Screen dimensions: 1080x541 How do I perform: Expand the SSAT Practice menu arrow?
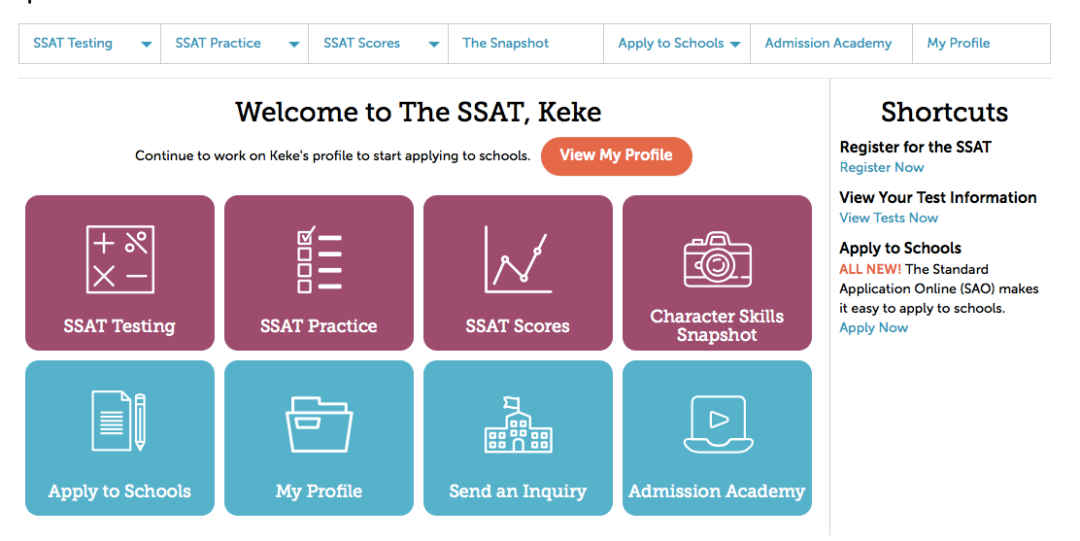tap(294, 45)
